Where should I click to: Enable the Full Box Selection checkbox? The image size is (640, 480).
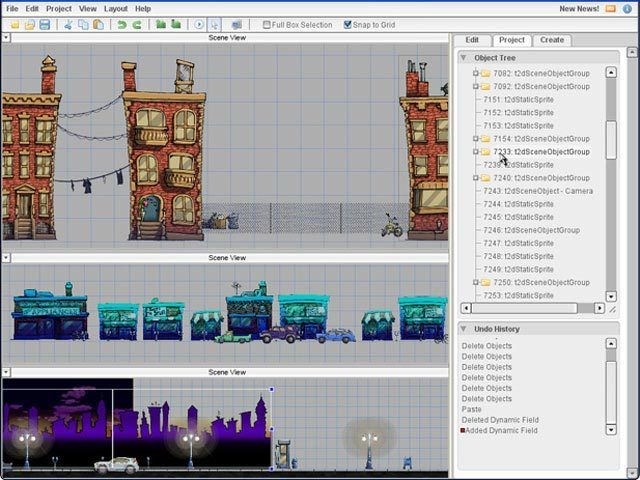pyautogui.click(x=267, y=24)
